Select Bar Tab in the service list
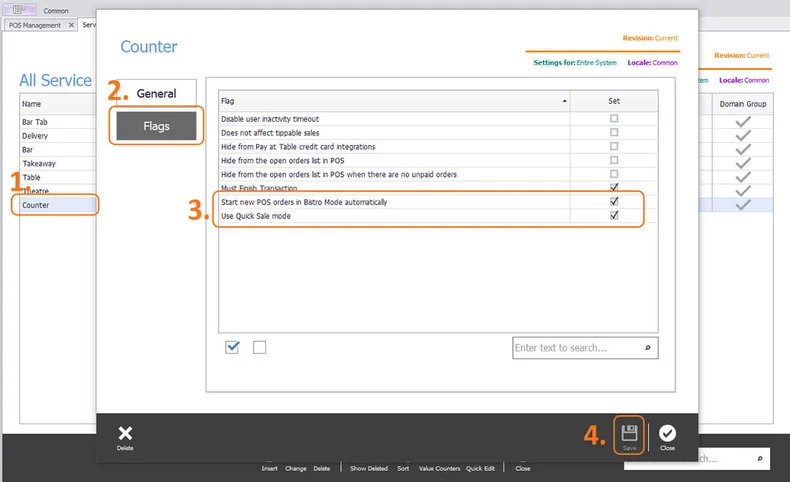The image size is (790, 482). (x=35, y=122)
